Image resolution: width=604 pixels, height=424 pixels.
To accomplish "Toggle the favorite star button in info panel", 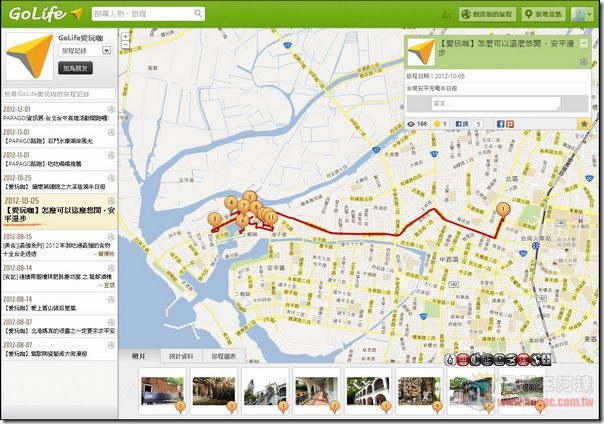I will click(584, 124).
